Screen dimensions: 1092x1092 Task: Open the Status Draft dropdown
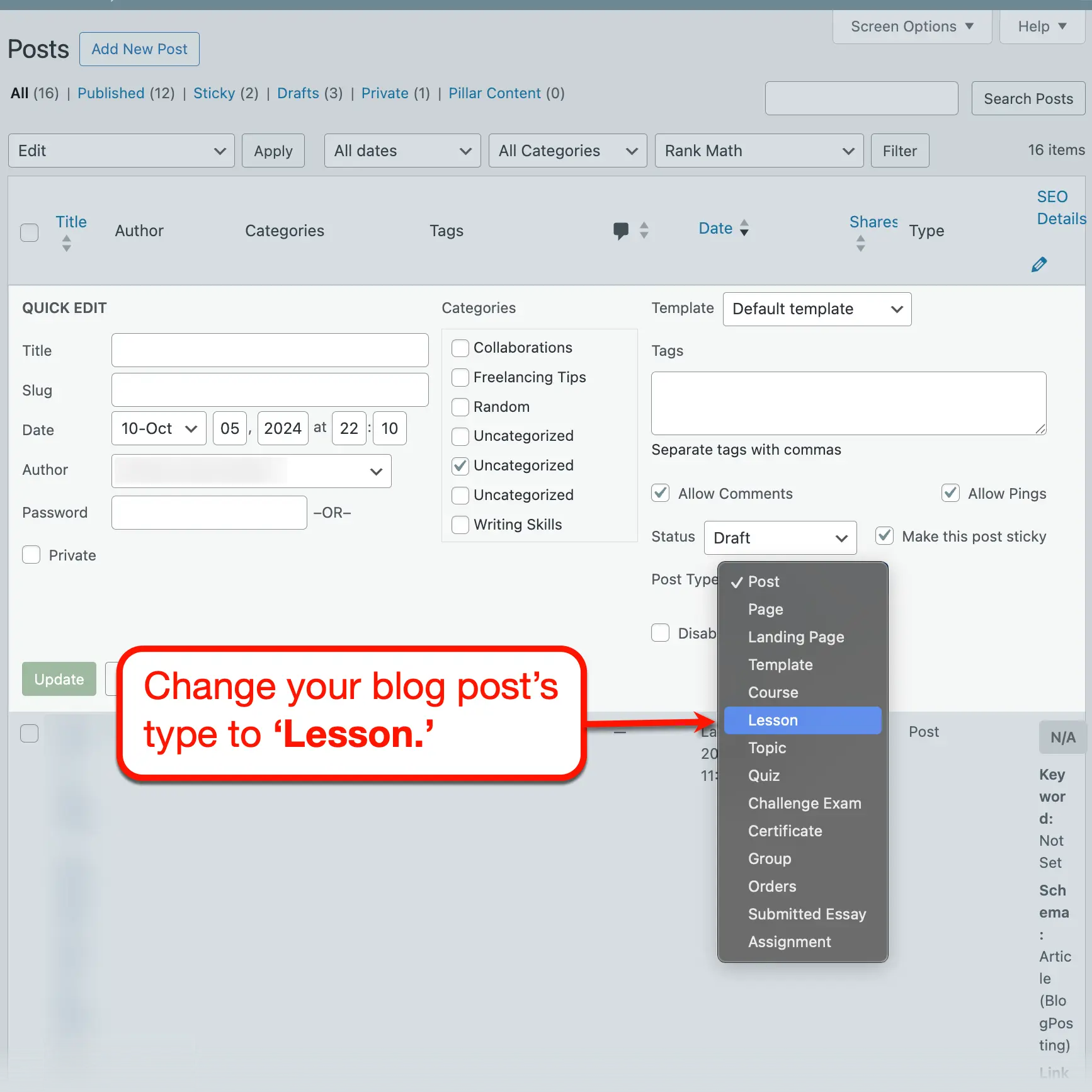tap(780, 538)
